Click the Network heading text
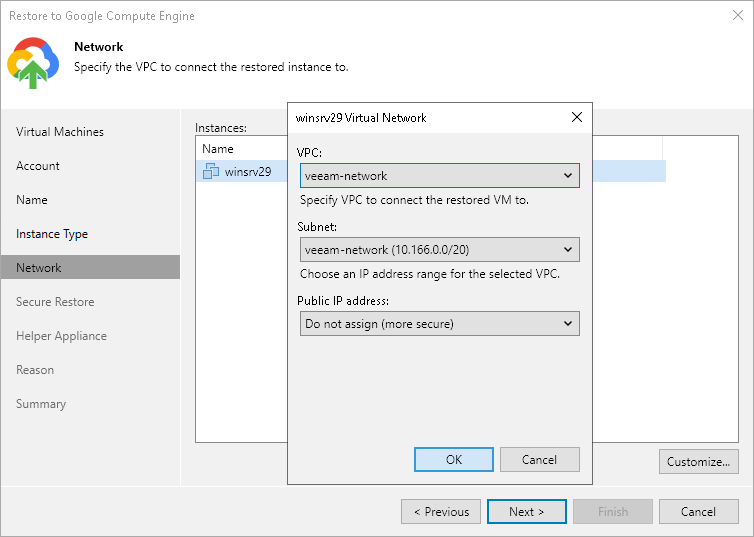Viewport: 754px width, 537px height. (99, 47)
